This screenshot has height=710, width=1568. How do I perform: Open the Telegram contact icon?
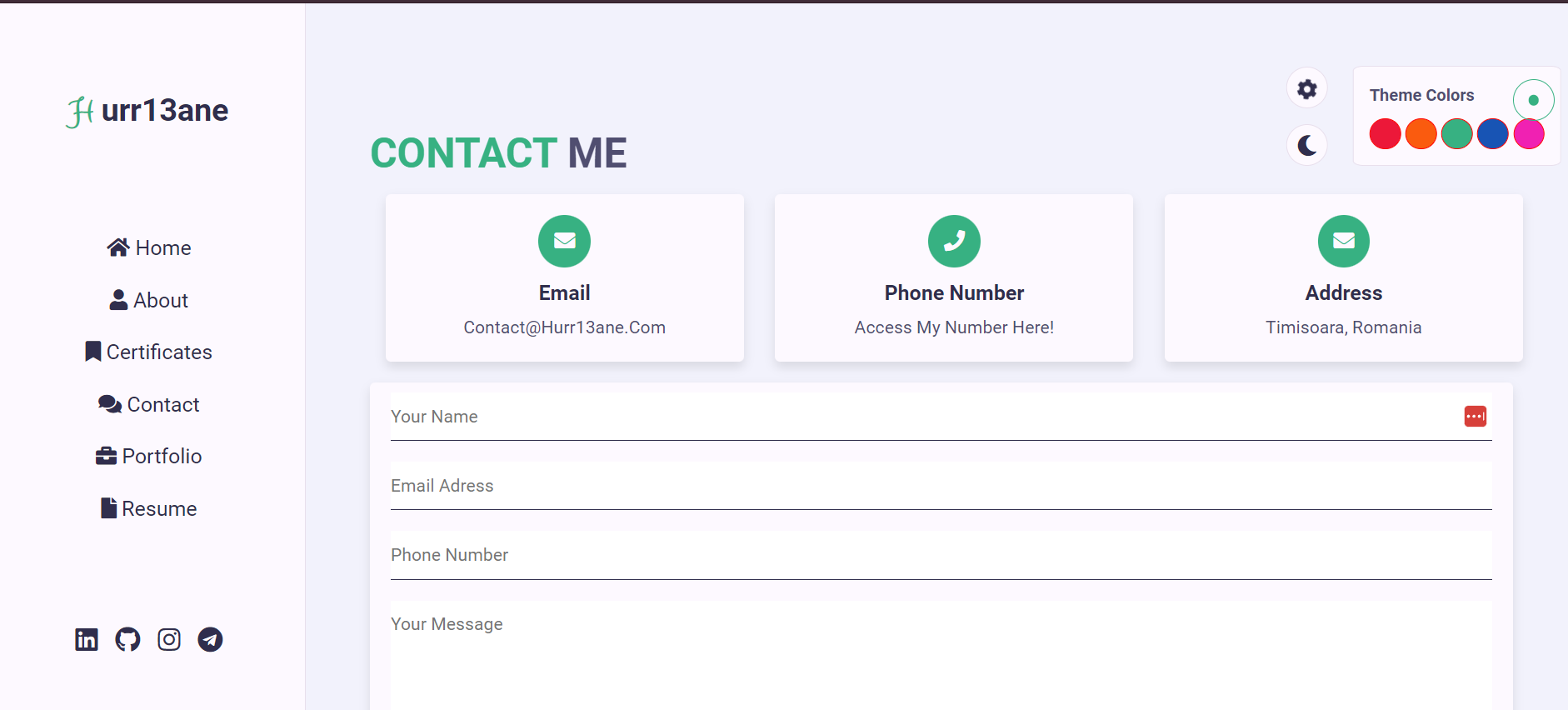(210, 639)
